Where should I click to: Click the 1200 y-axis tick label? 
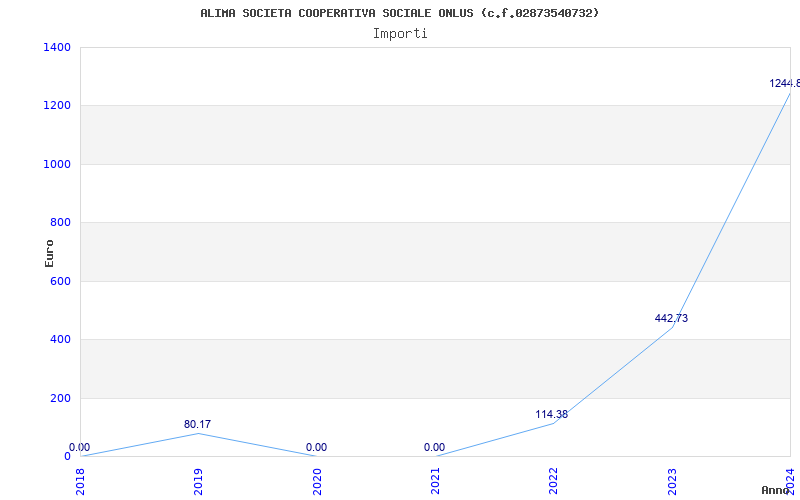click(57, 106)
